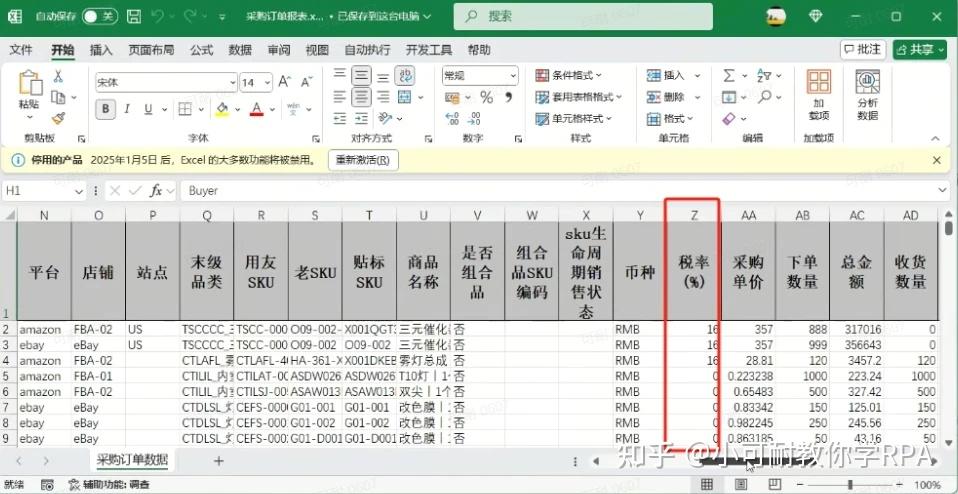Click Increase Decimal icon

pyautogui.click(x=452, y=118)
